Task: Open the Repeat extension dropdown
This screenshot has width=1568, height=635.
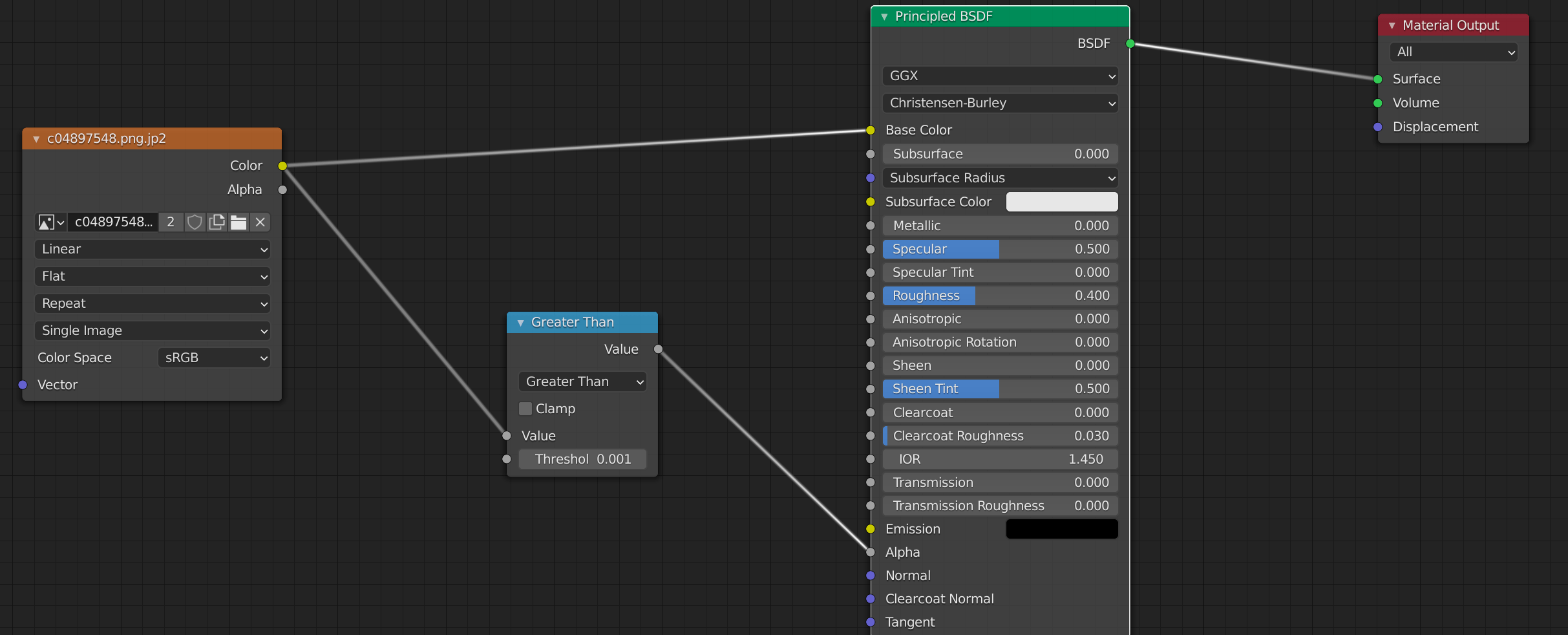Action: (x=152, y=303)
